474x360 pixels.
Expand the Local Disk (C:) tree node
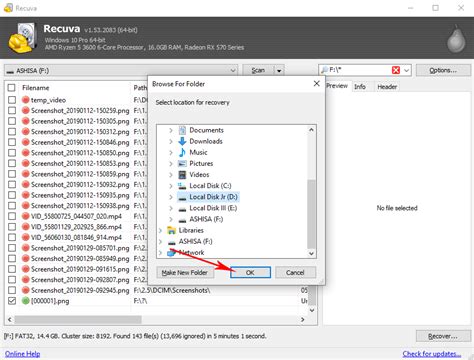pyautogui.click(x=171, y=186)
